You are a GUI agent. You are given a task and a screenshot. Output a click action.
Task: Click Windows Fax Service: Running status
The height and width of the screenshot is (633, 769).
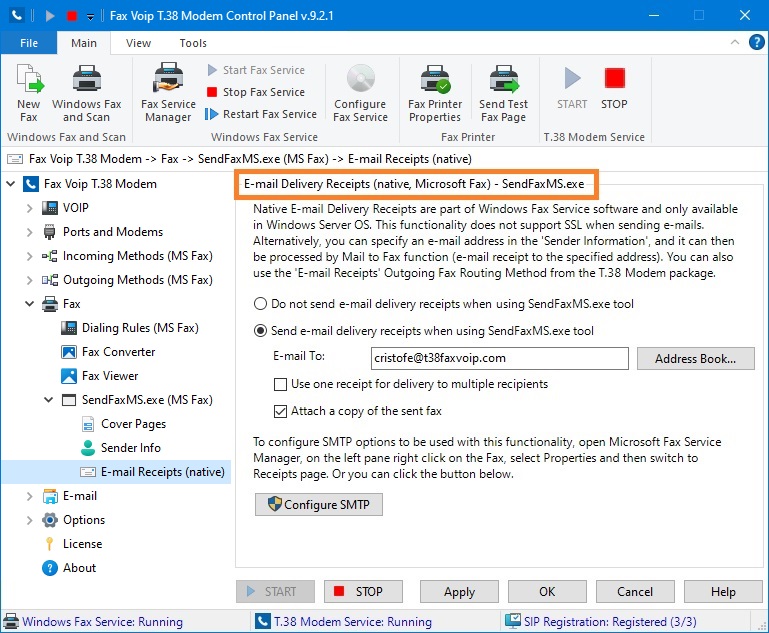point(93,622)
